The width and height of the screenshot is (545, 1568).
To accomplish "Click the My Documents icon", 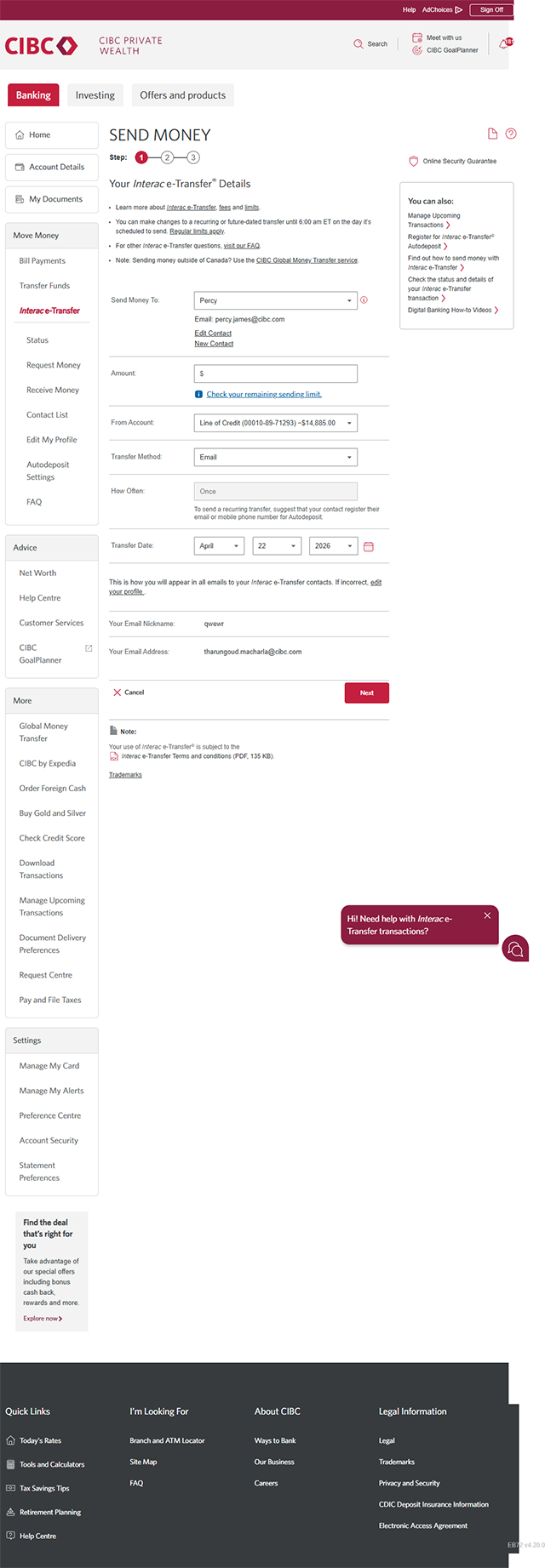I will tap(20, 199).
